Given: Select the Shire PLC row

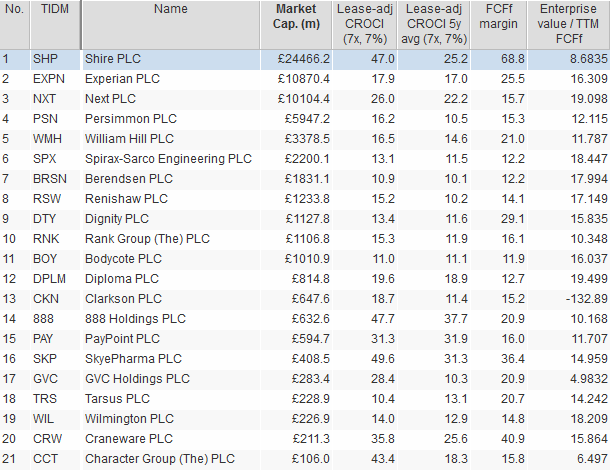Looking at the screenshot, I should 305,60.
